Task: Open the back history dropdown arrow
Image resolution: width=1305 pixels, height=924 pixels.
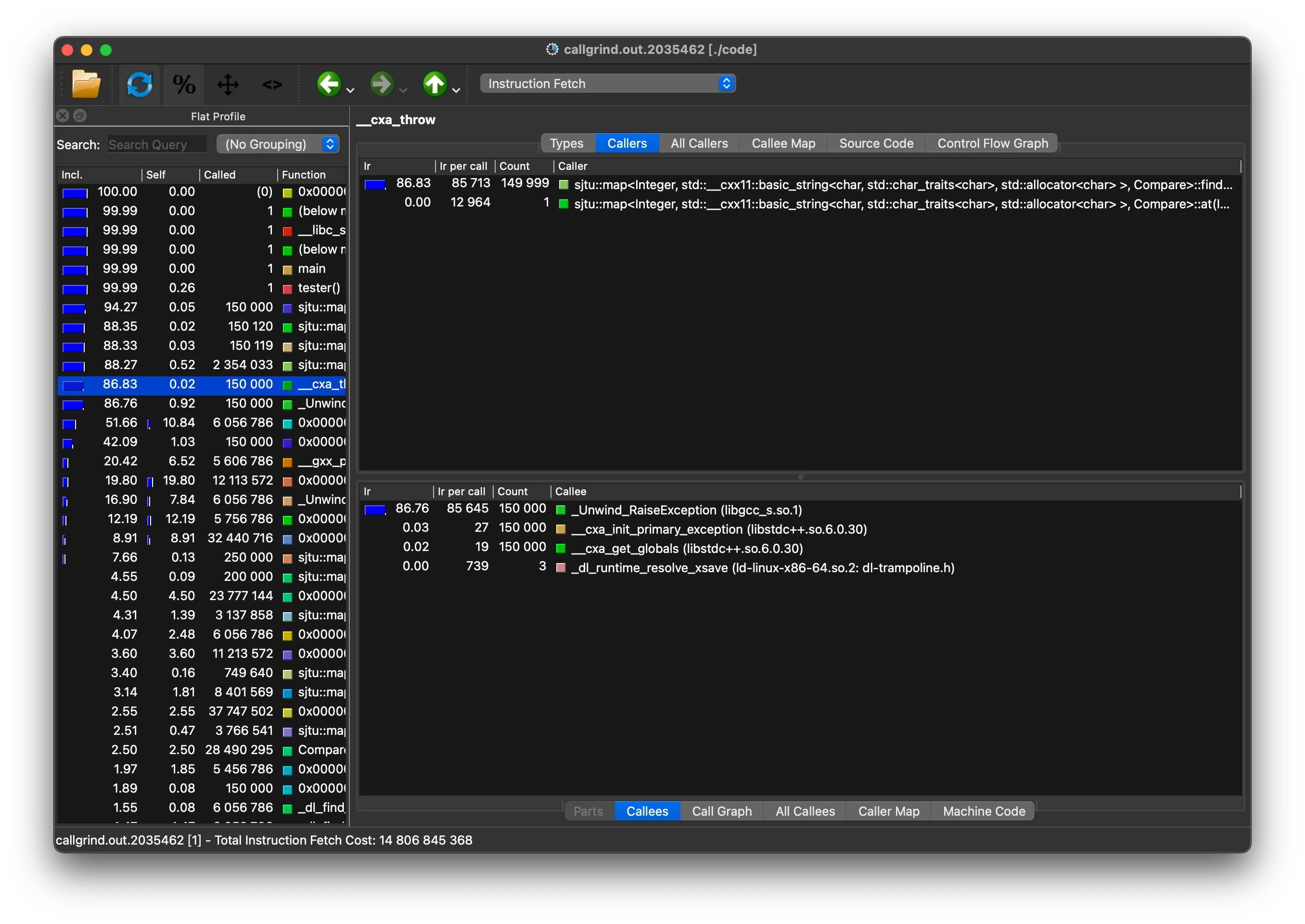Action: [x=350, y=90]
